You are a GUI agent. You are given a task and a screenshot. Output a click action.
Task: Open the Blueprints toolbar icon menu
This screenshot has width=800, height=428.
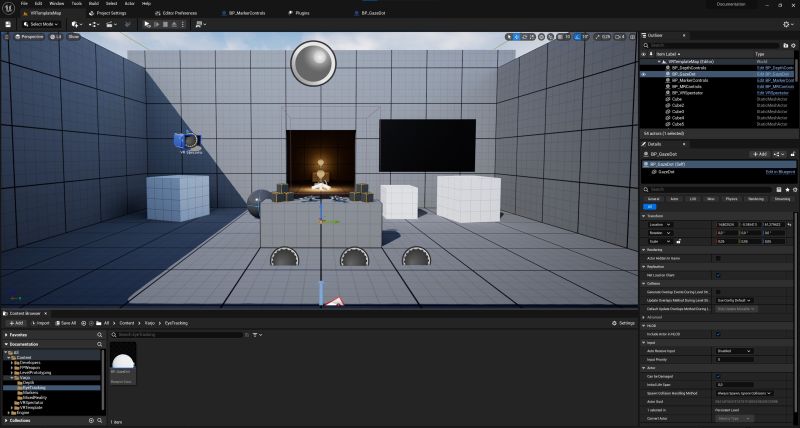click(94, 24)
